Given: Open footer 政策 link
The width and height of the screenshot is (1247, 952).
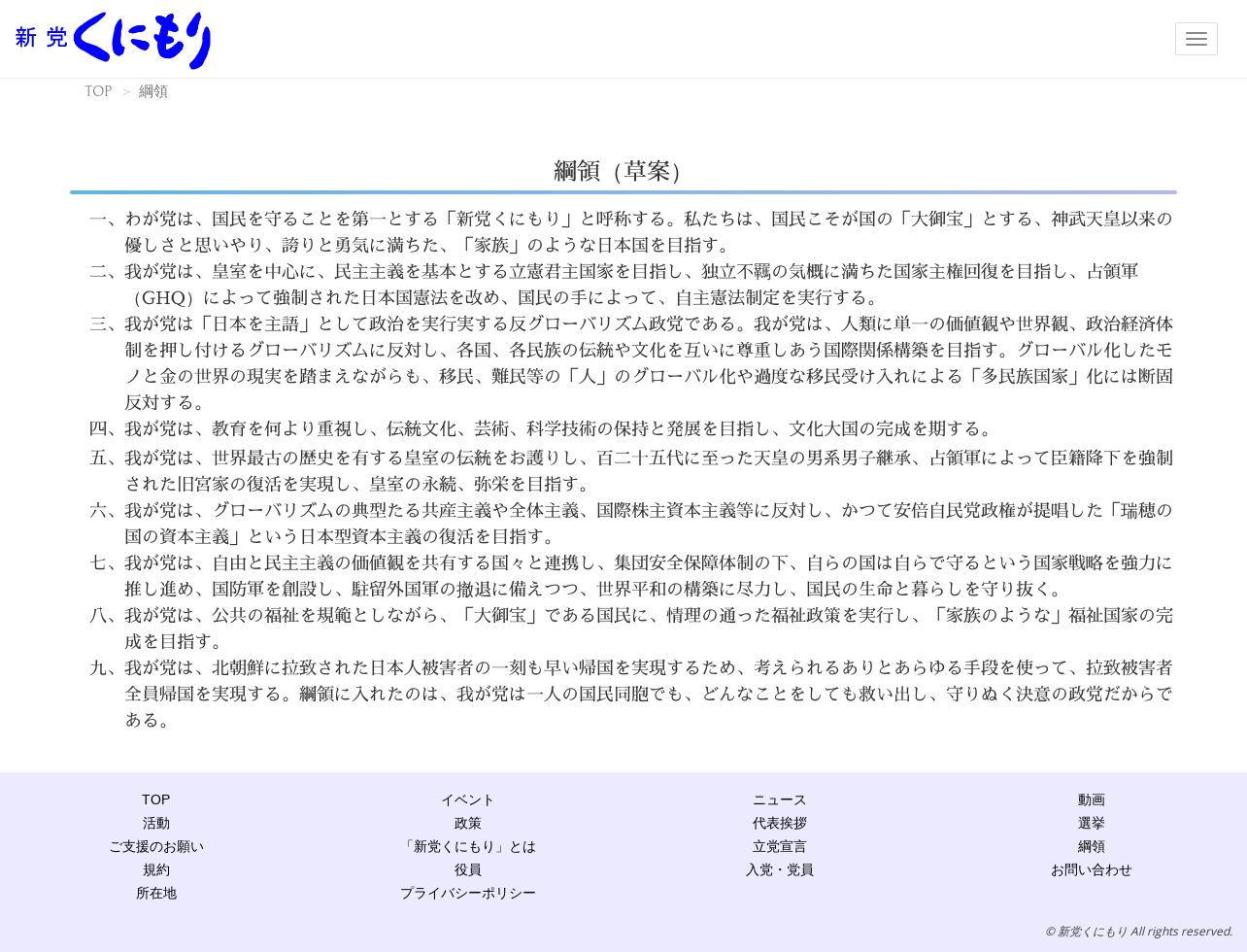Looking at the screenshot, I should tap(467, 823).
